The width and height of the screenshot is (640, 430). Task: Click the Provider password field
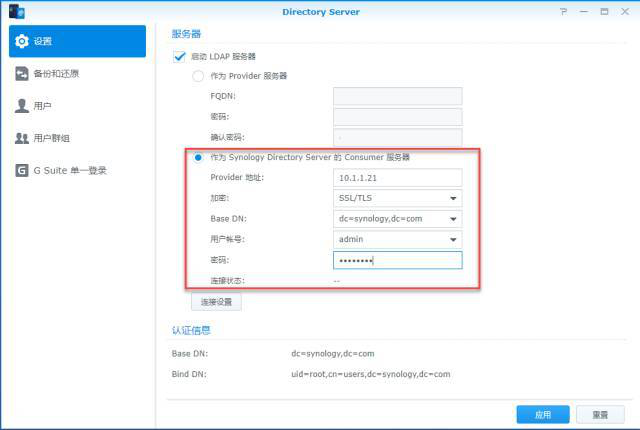click(x=398, y=117)
